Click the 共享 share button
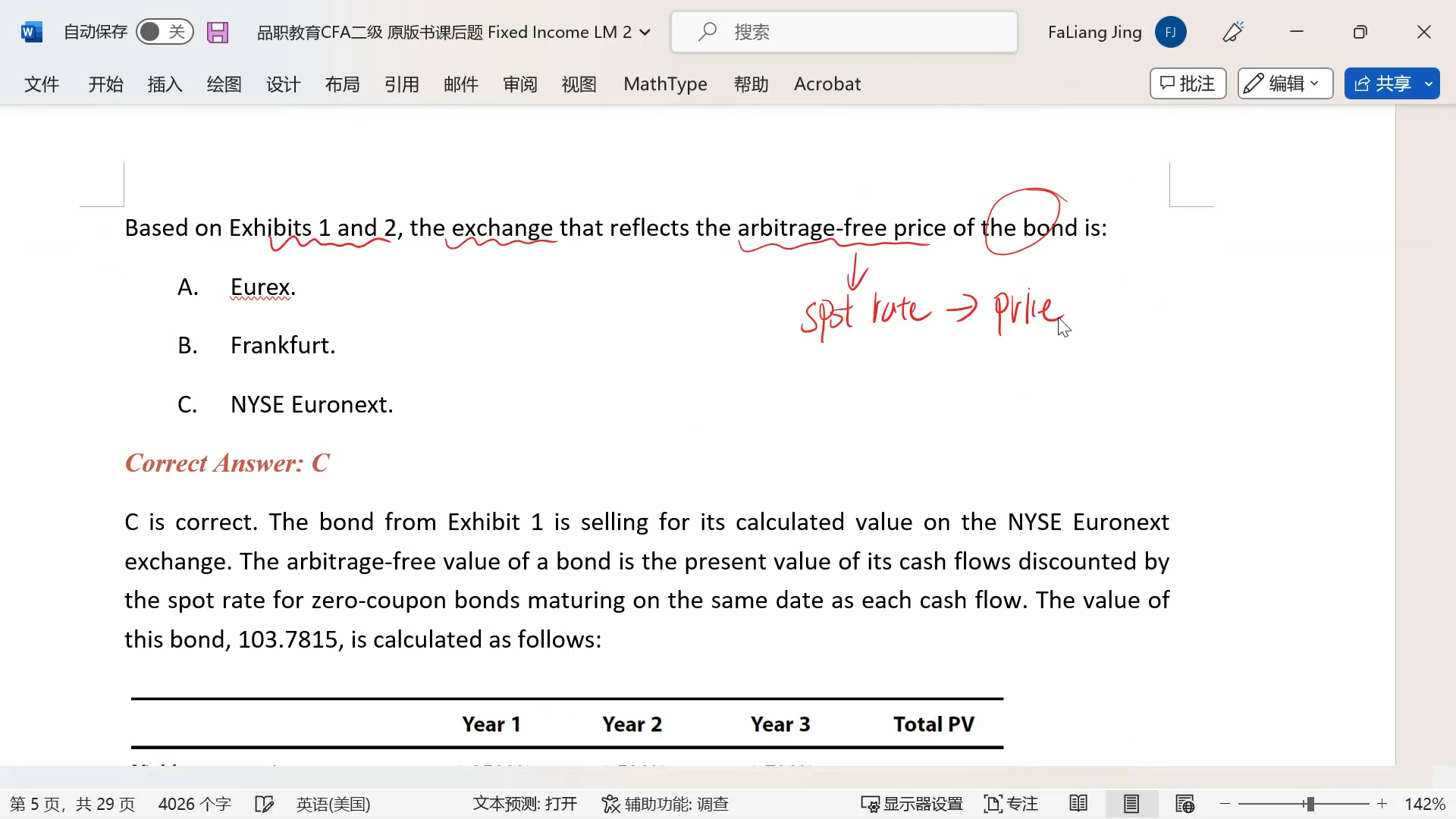The image size is (1456, 819). click(1382, 83)
